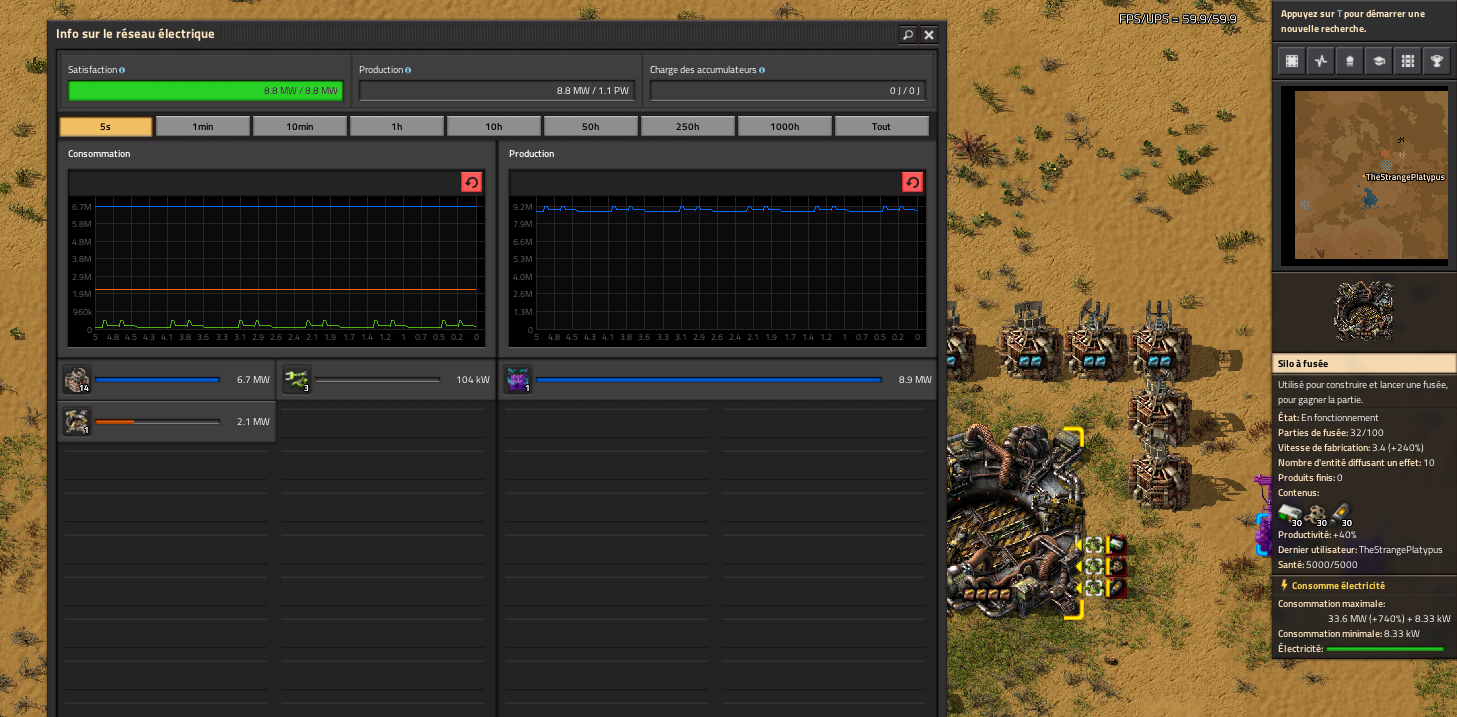Image resolution: width=1457 pixels, height=717 pixels.
Task: Switch to the 1min time range tab
Action: pyautogui.click(x=202, y=125)
